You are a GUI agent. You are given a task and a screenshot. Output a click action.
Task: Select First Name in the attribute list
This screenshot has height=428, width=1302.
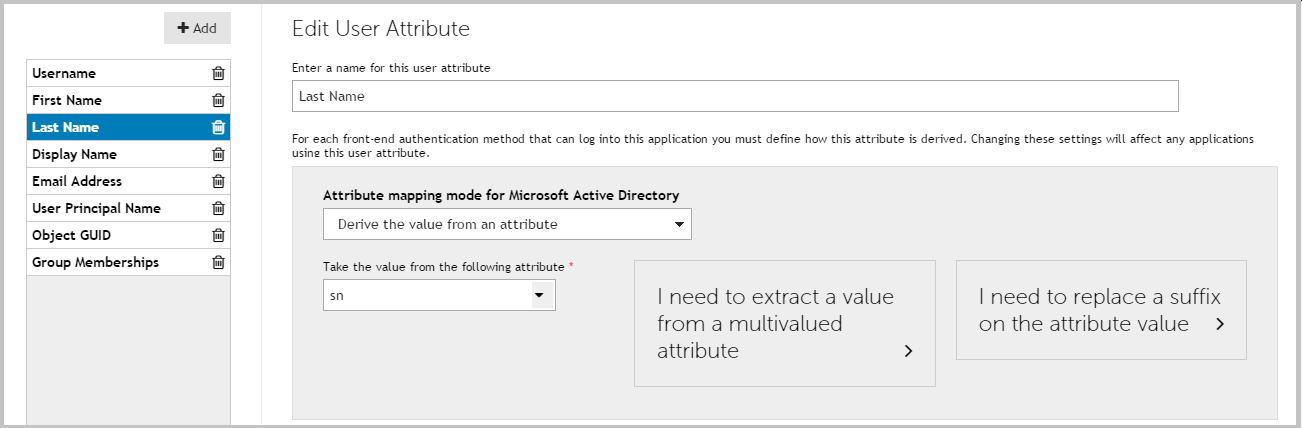(x=67, y=100)
